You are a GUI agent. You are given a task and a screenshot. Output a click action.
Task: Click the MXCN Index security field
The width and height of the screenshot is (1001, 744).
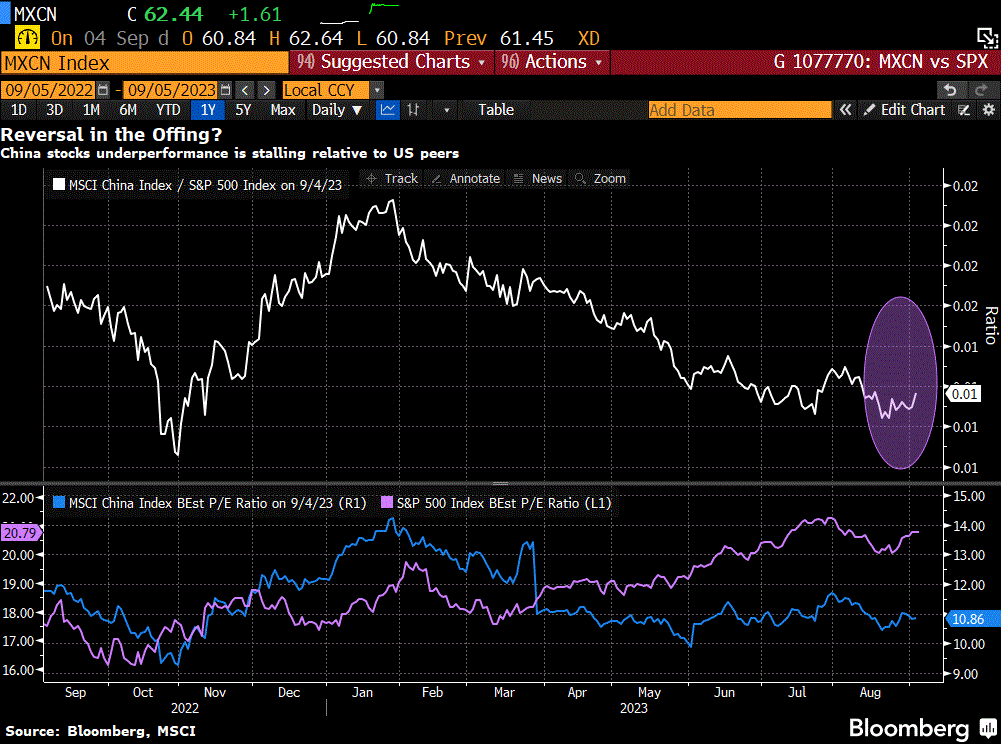144,63
